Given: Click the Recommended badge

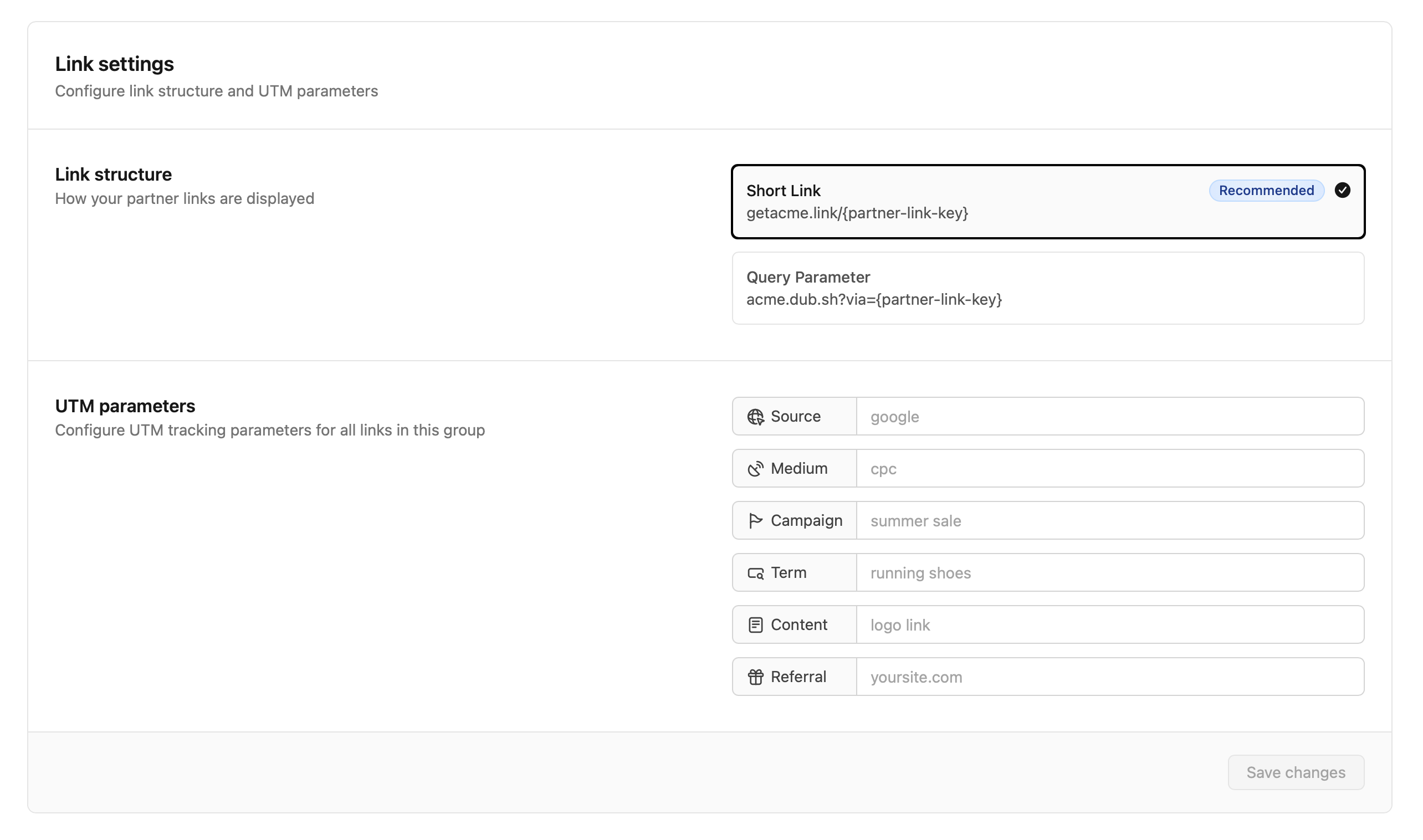Looking at the screenshot, I should [x=1266, y=191].
